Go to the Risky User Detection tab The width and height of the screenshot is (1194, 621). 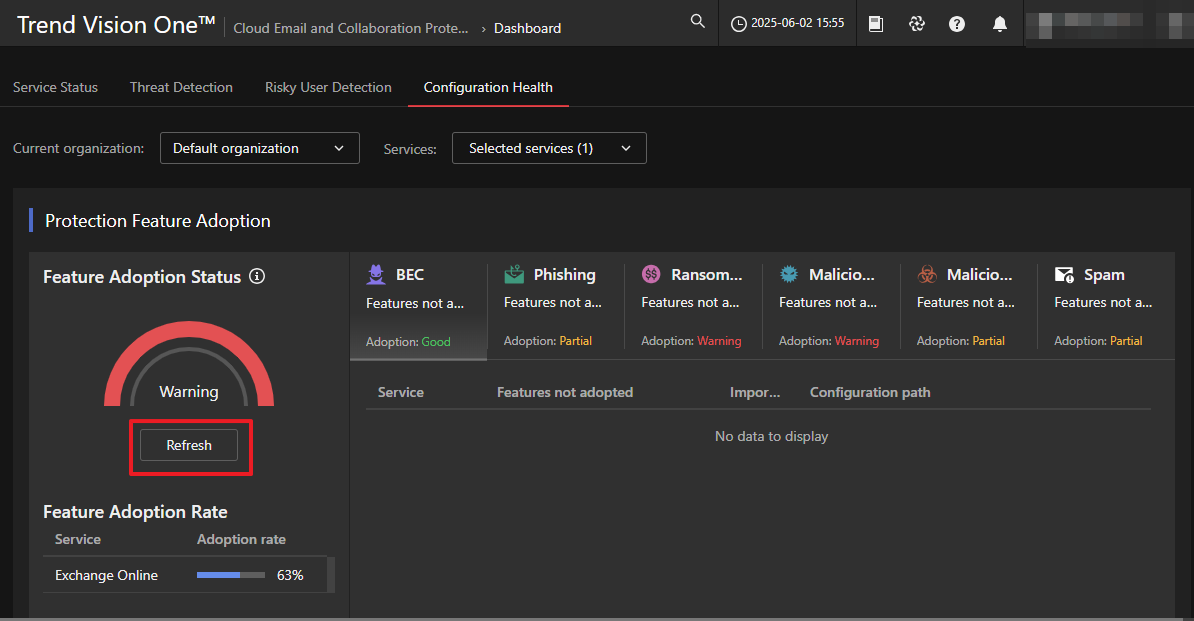328,87
